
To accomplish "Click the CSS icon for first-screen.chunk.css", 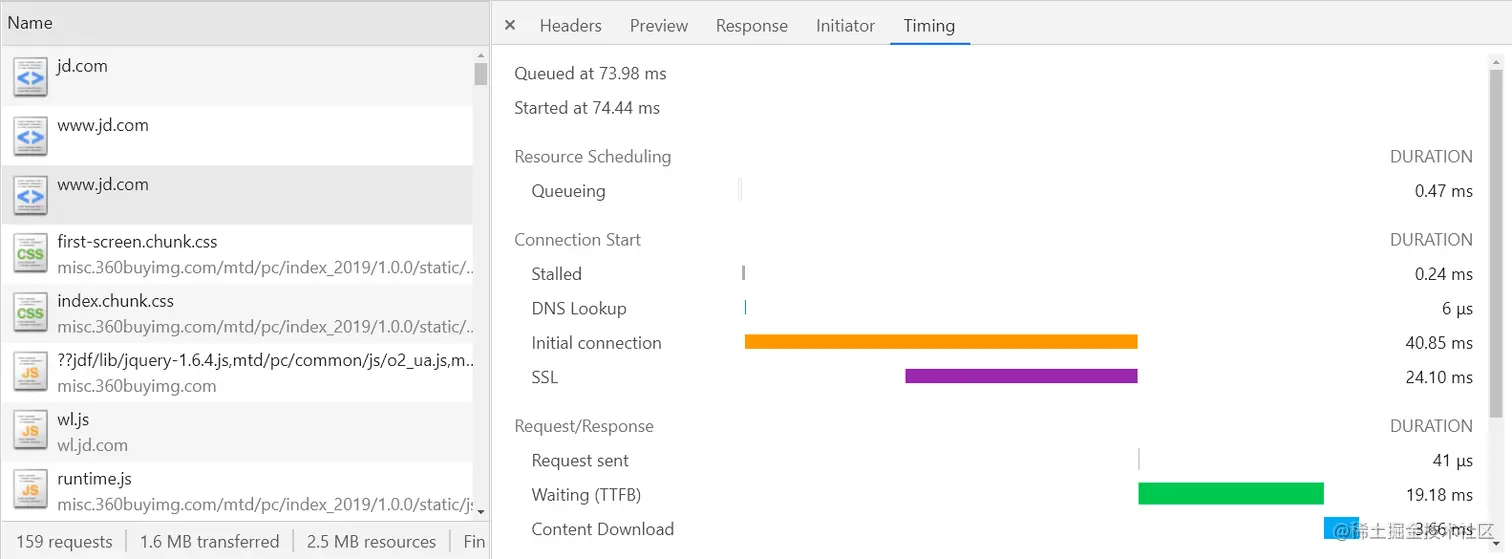I will pos(30,254).
